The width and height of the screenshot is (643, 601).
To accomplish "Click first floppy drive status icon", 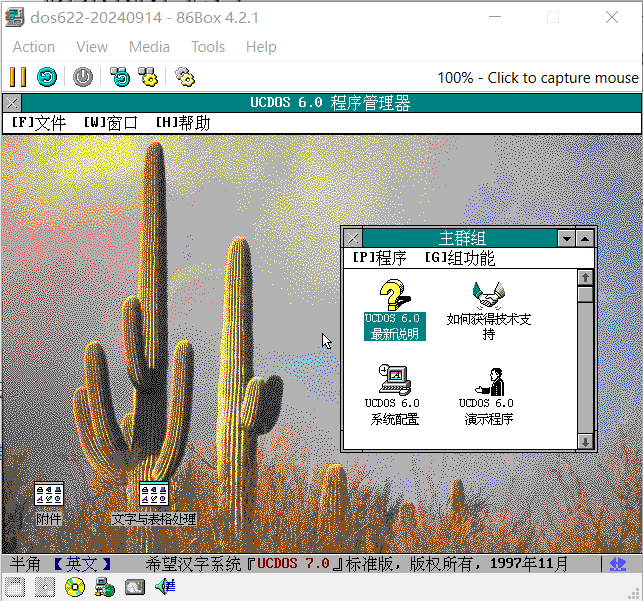I will (x=15, y=587).
